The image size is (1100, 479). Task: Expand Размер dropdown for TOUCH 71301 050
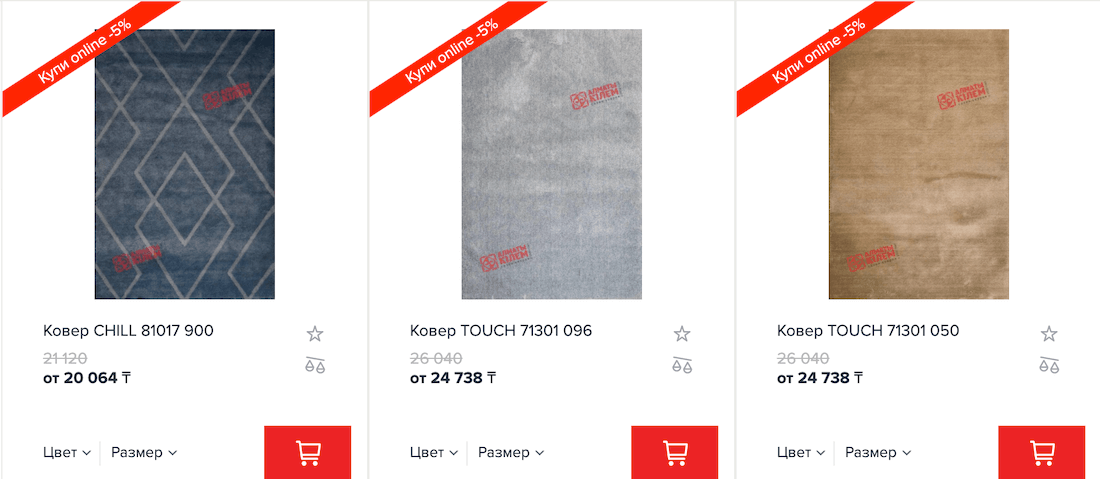pyautogui.click(x=878, y=452)
